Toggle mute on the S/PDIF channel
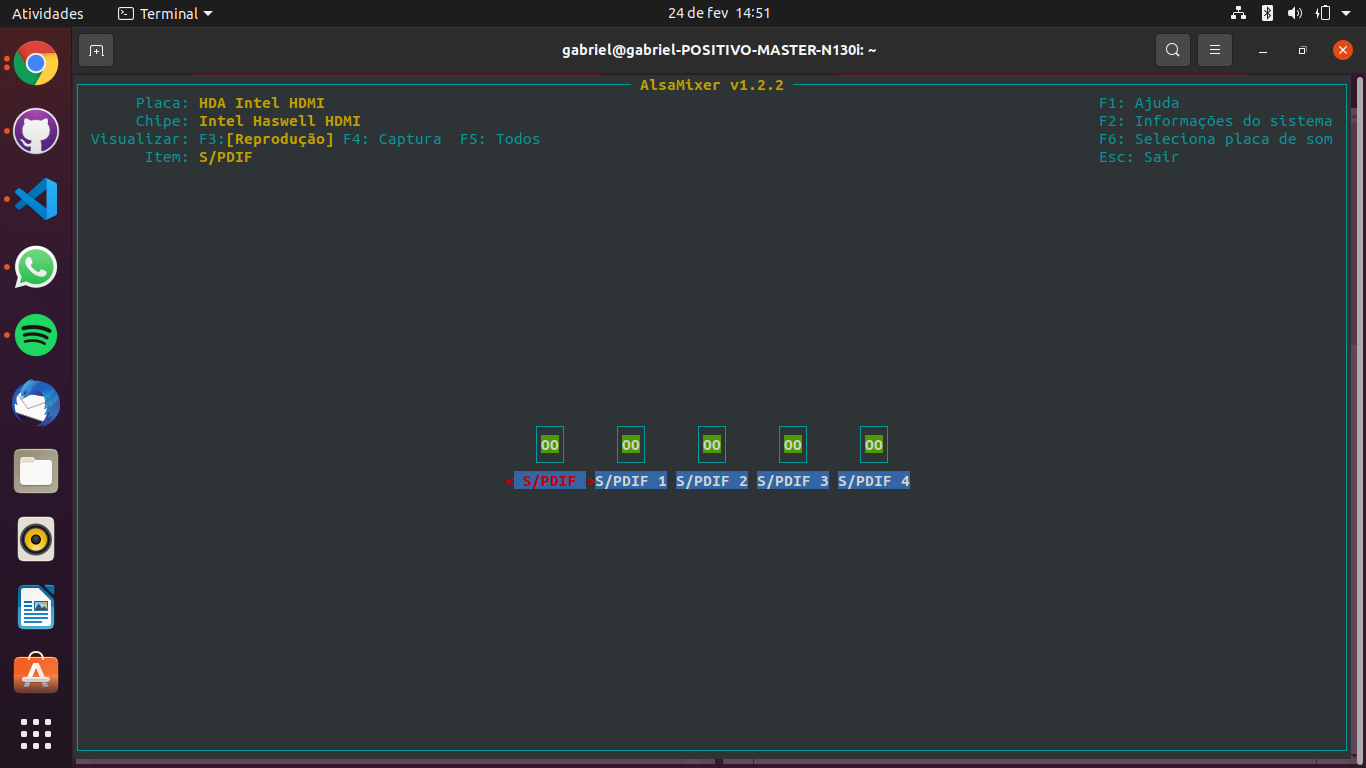The image size is (1366, 768). (x=549, y=445)
